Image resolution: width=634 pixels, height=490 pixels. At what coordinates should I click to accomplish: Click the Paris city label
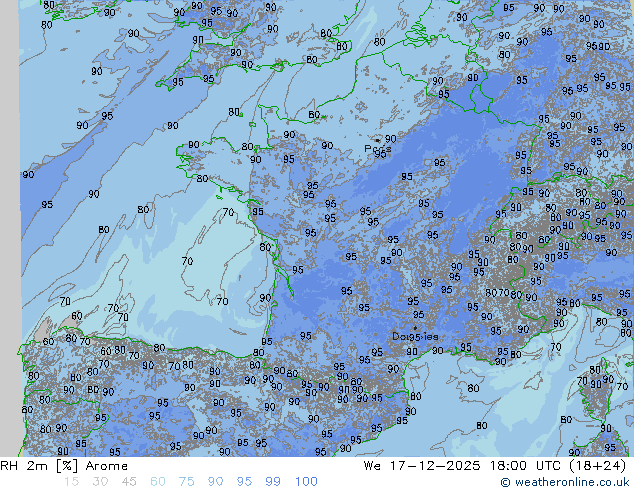pyautogui.click(x=378, y=149)
